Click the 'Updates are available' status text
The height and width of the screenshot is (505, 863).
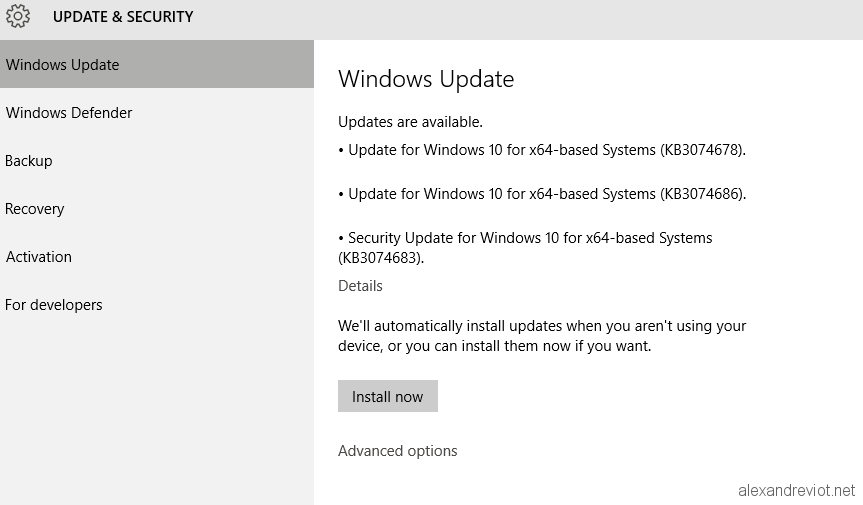(410, 122)
